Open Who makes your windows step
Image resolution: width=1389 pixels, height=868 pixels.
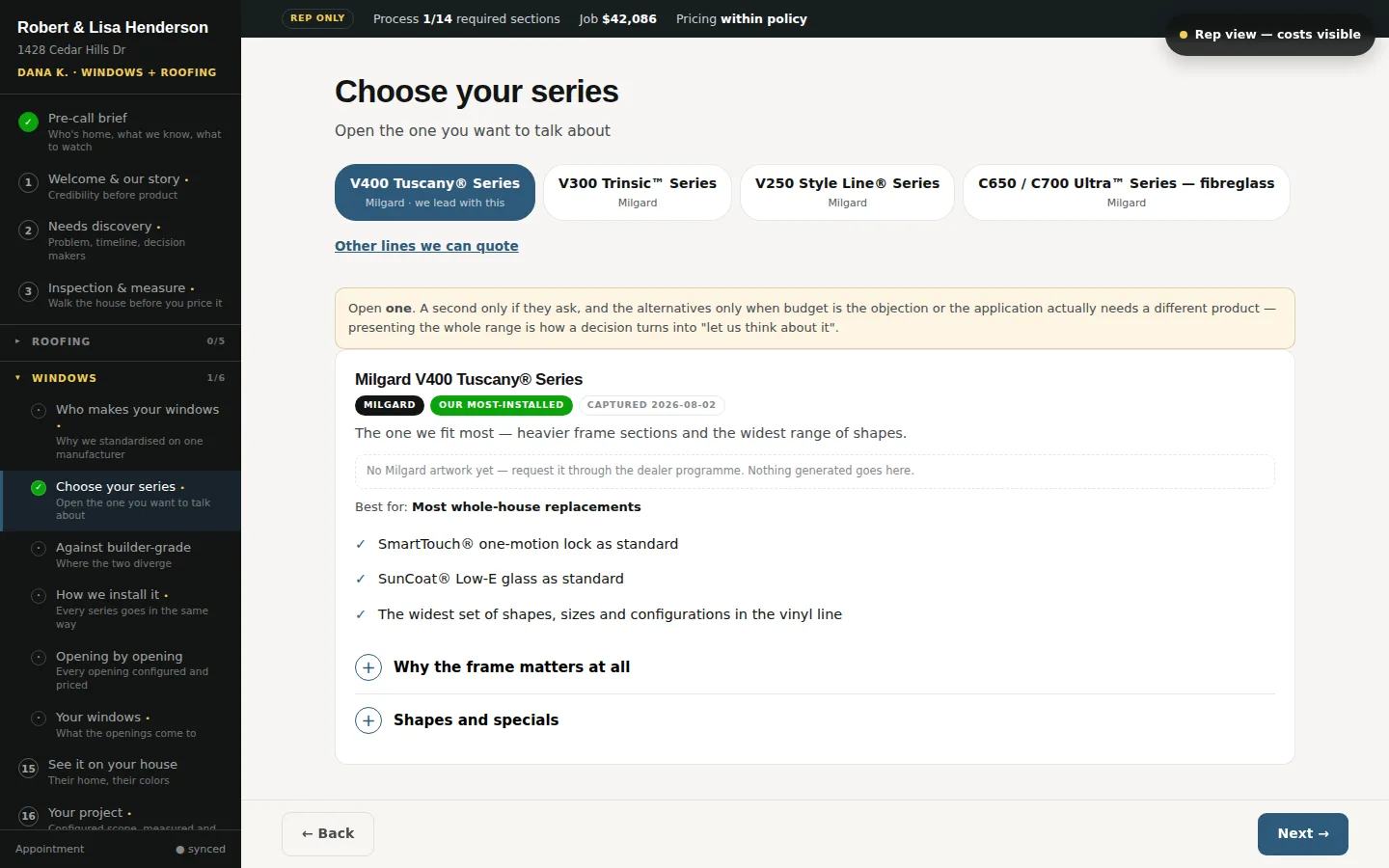click(x=121, y=431)
